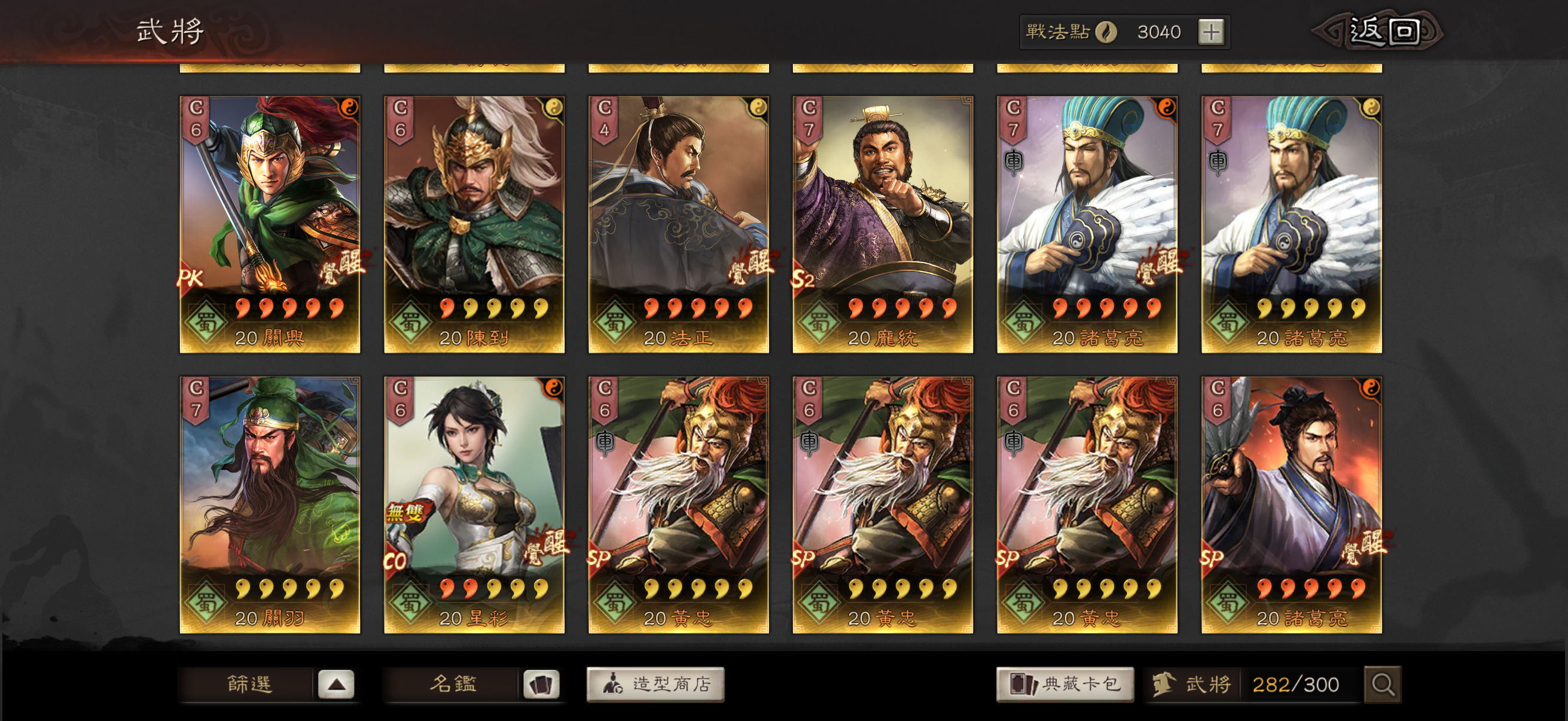The width and height of the screenshot is (1568, 721).
Task: Select the 陳到 general card
Action: pos(474,224)
